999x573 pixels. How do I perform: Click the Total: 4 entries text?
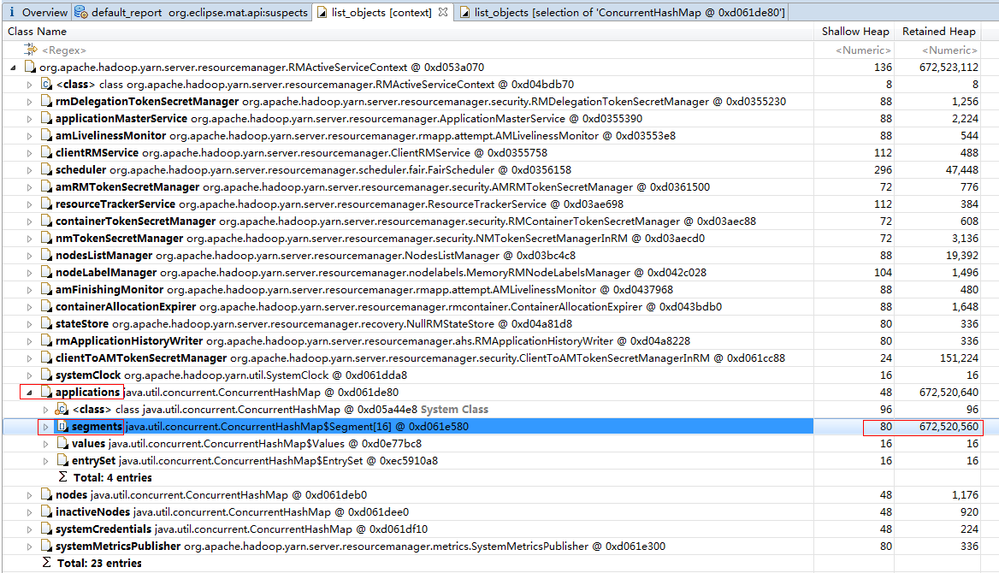[113, 477]
